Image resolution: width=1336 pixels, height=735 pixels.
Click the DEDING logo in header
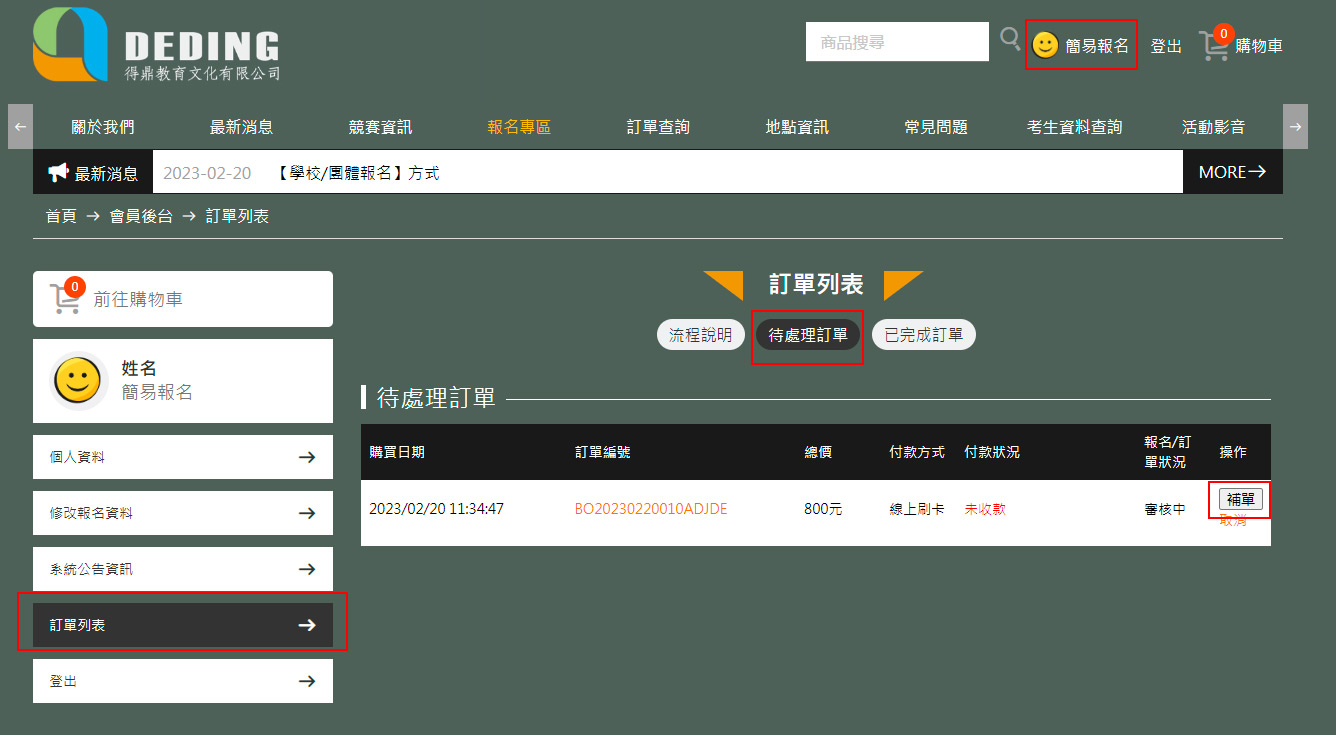[156, 45]
